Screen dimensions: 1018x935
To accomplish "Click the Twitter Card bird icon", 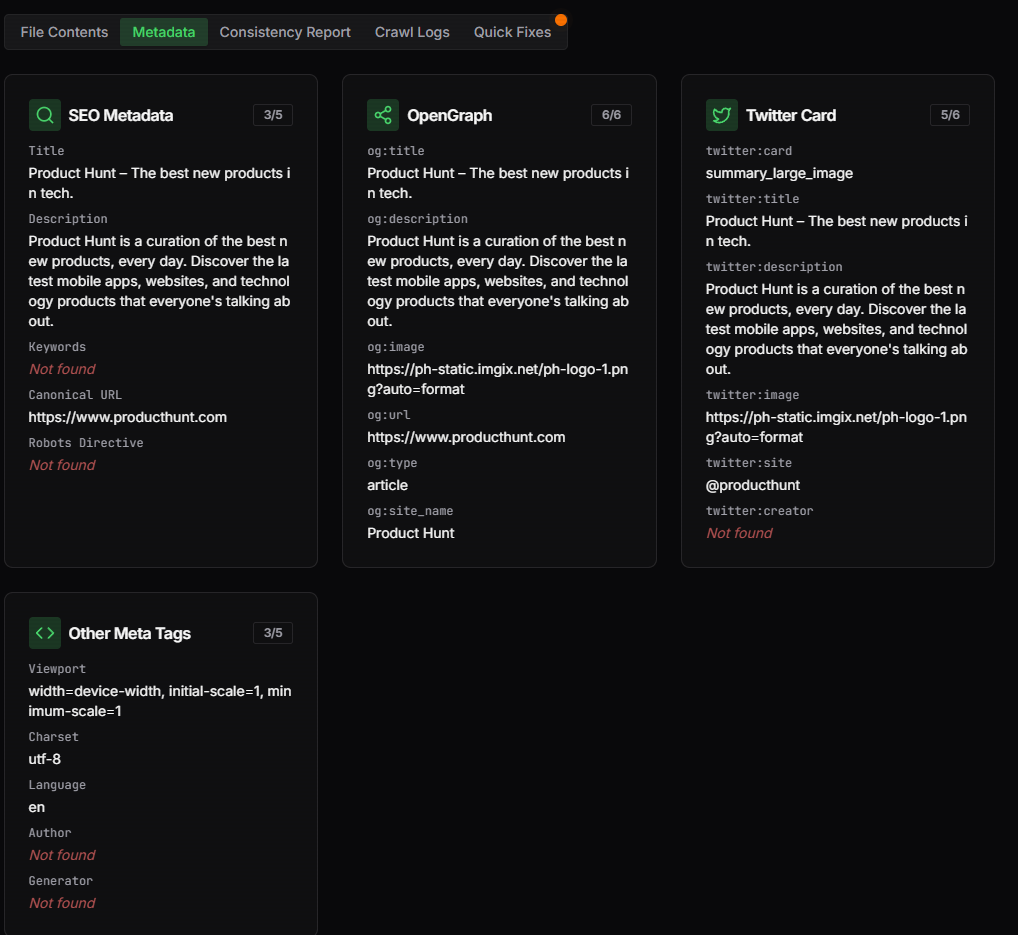I will pos(722,115).
